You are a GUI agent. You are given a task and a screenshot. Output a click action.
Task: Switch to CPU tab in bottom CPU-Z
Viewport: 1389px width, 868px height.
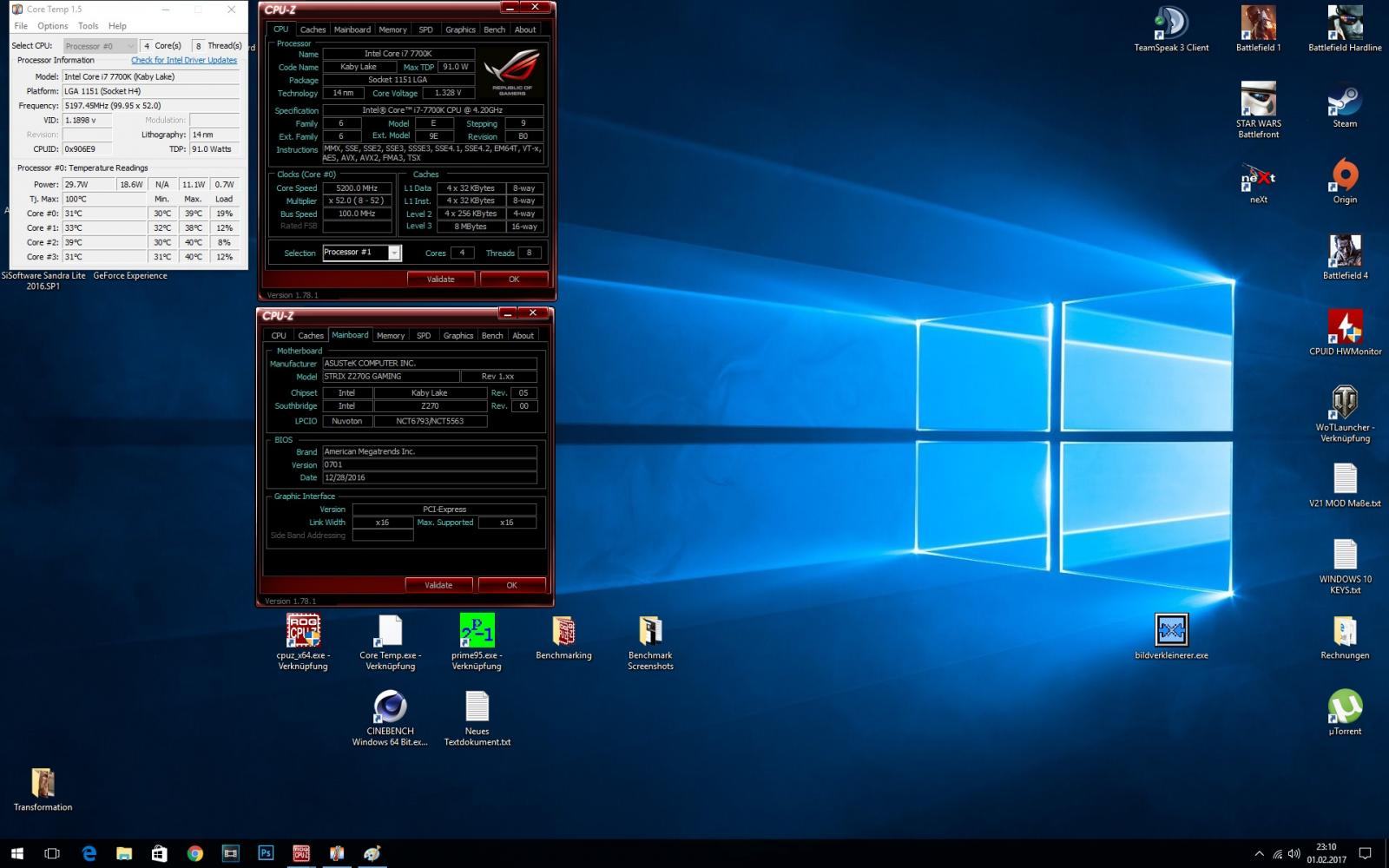279,335
